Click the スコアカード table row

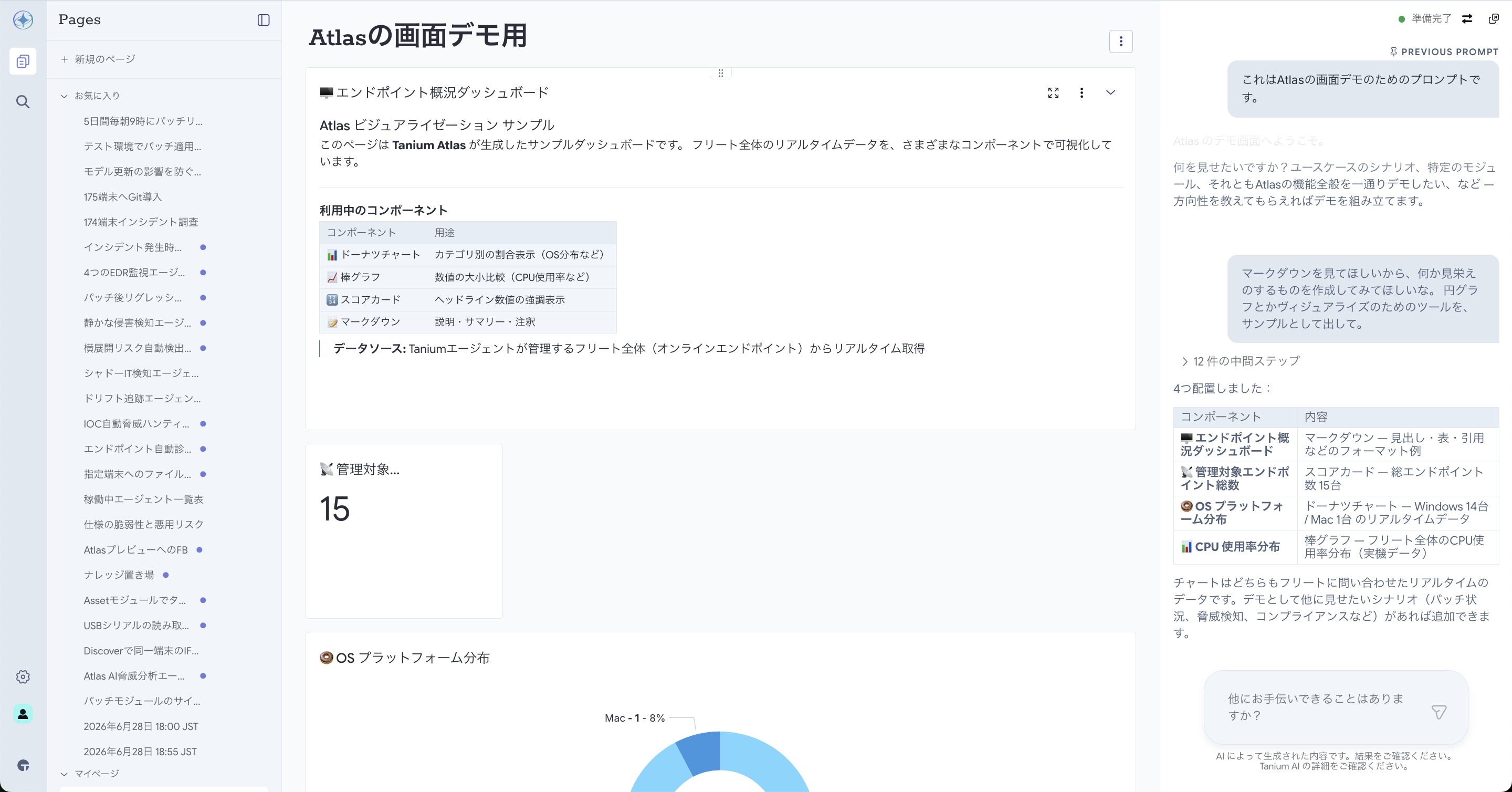pyautogui.click(x=468, y=299)
